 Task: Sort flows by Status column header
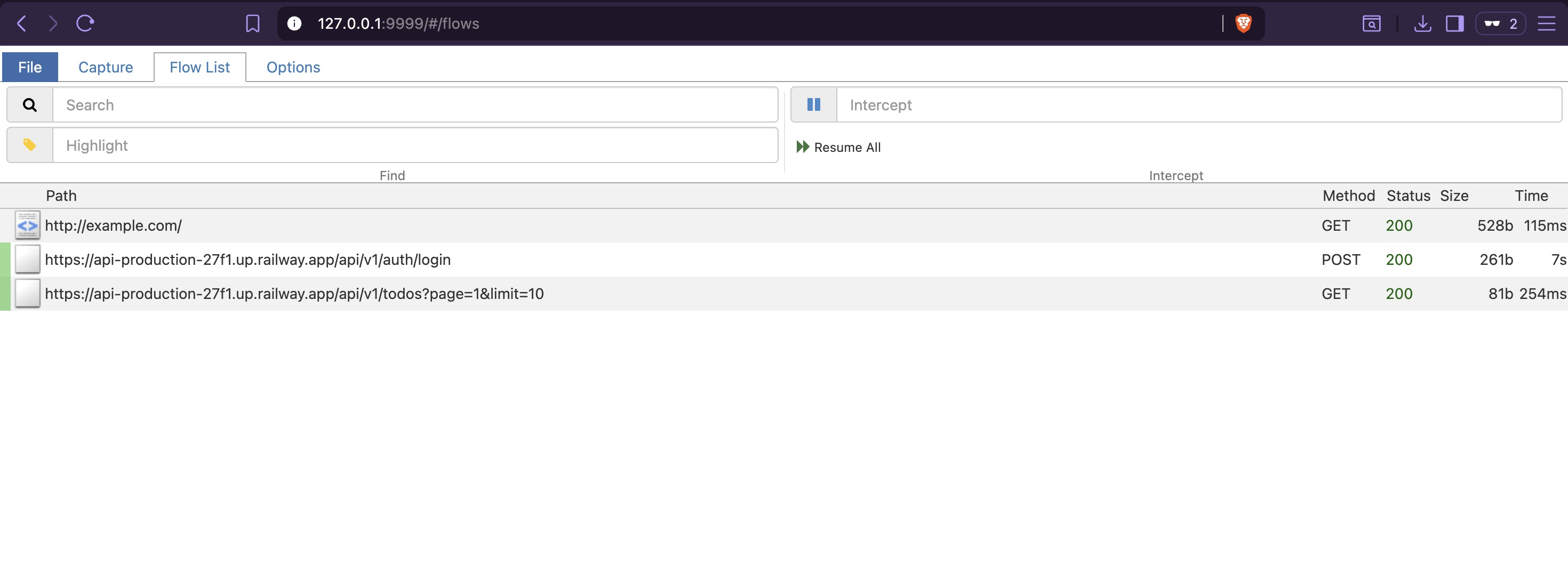coord(1408,195)
